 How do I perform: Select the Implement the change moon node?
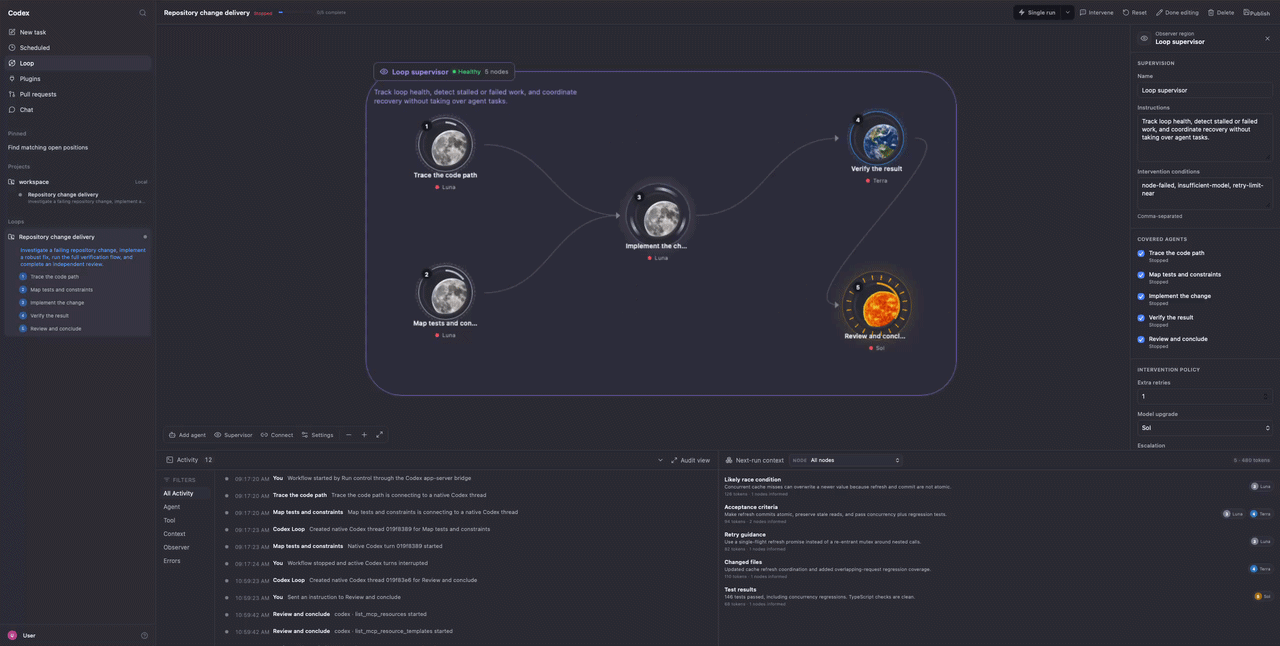coord(660,217)
